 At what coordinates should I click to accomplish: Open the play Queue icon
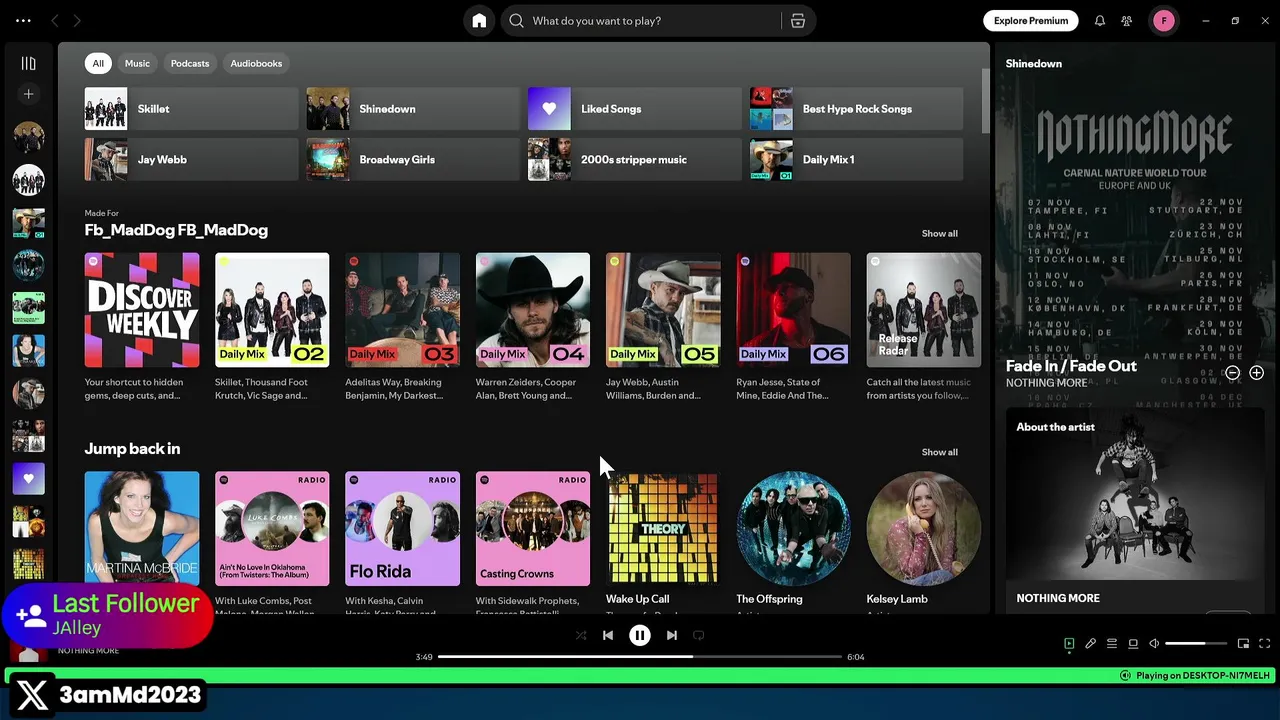pos(1112,644)
